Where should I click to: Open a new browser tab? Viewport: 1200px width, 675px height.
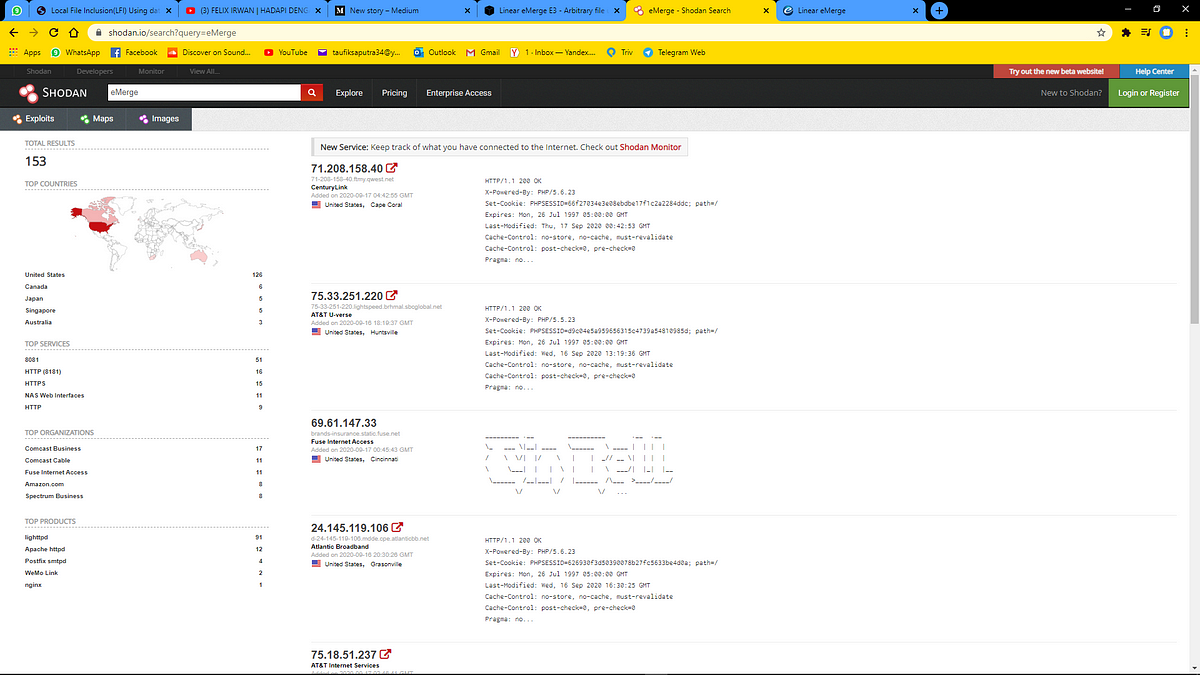(939, 10)
